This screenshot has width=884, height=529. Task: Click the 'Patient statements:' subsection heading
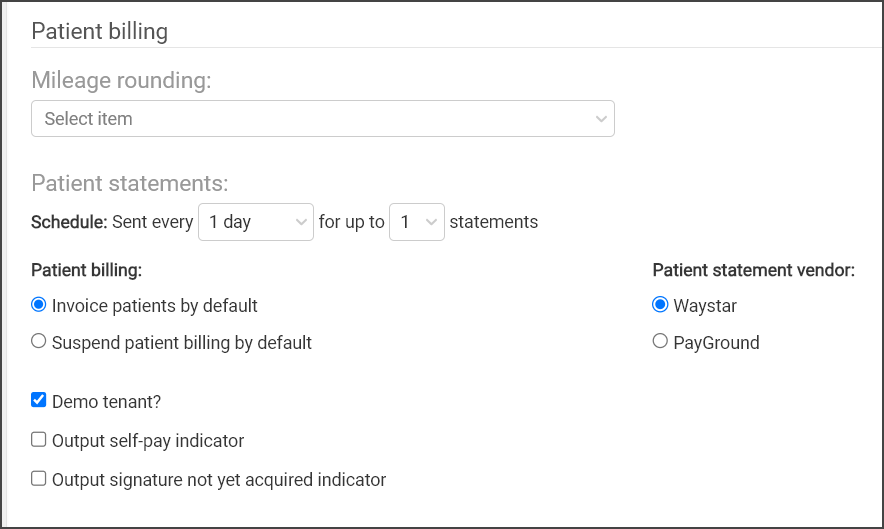click(x=130, y=183)
